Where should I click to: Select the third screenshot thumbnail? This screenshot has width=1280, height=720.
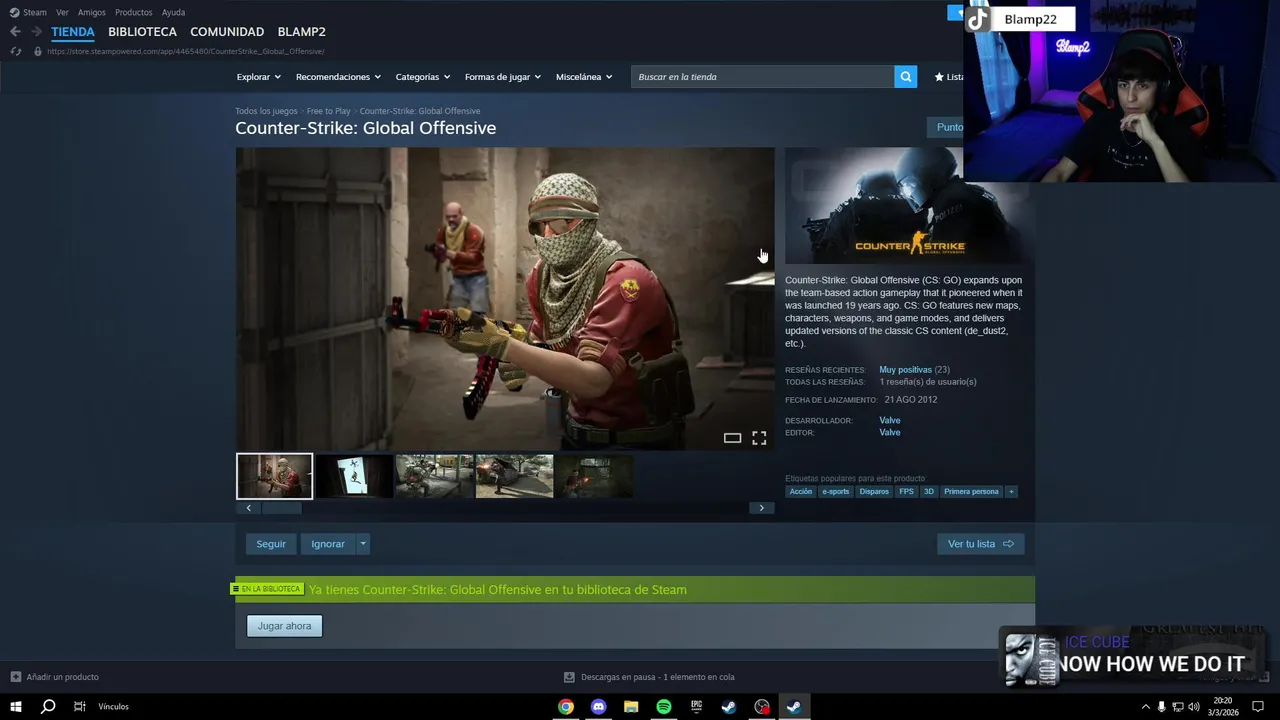[434, 476]
